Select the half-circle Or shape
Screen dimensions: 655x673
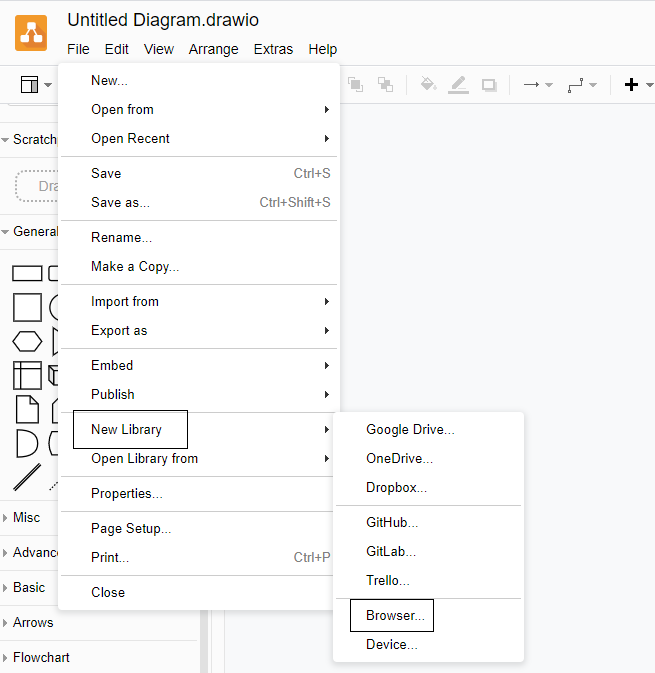pos(27,443)
